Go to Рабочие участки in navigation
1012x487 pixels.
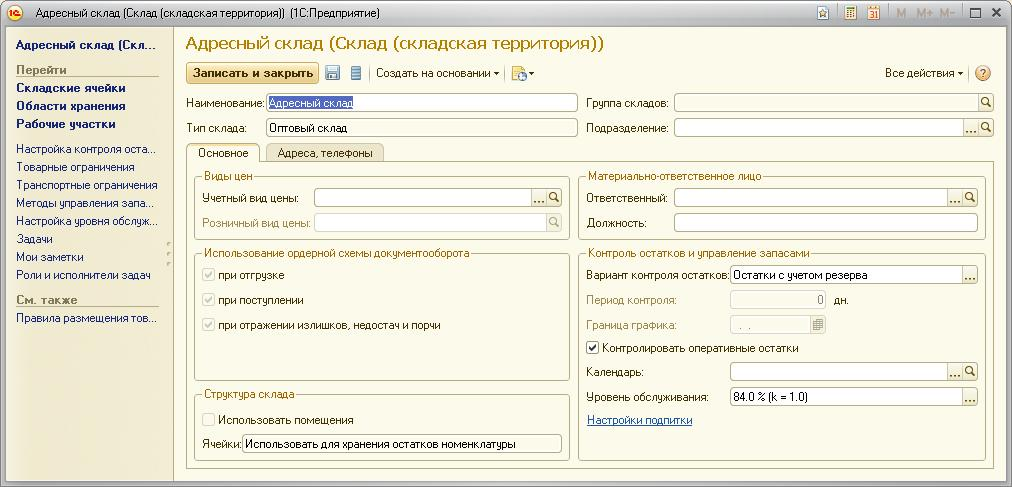66,124
